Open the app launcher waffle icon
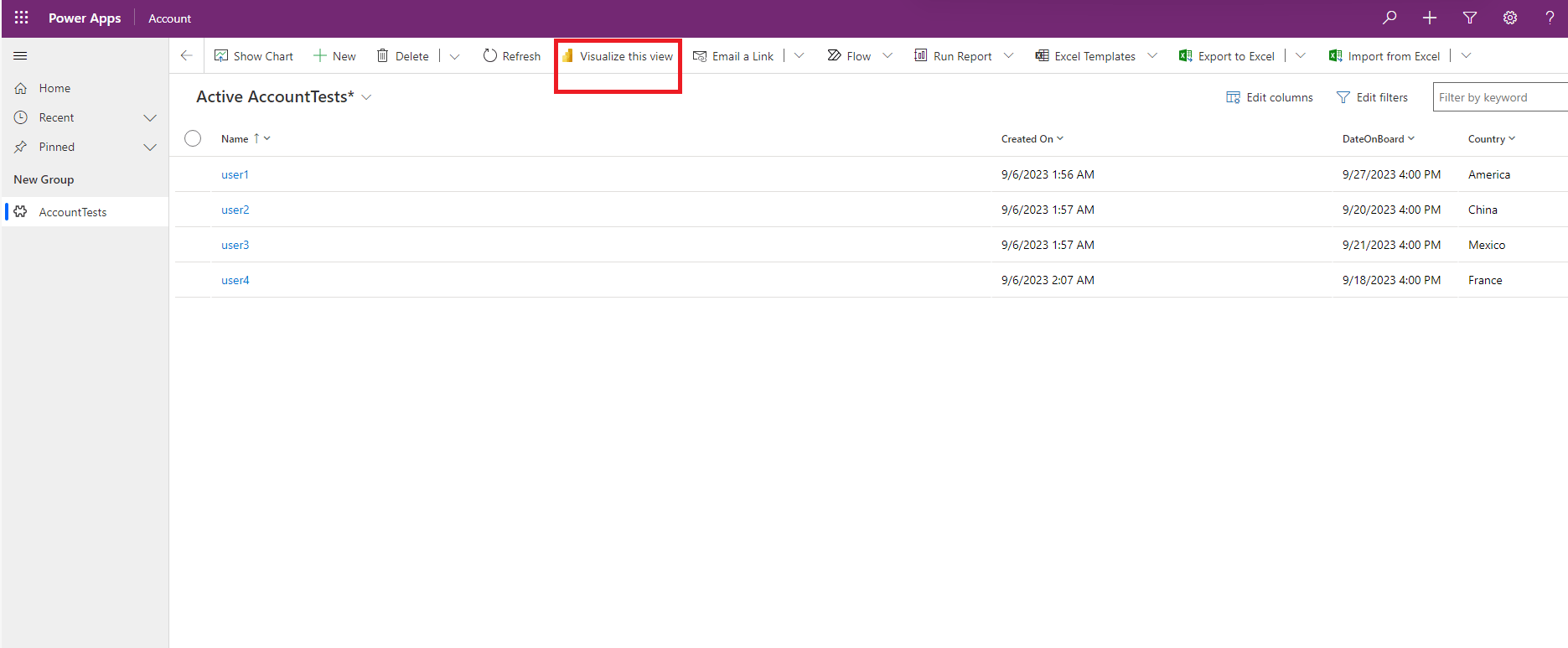Screen dimensions: 1568x648 click(22, 18)
